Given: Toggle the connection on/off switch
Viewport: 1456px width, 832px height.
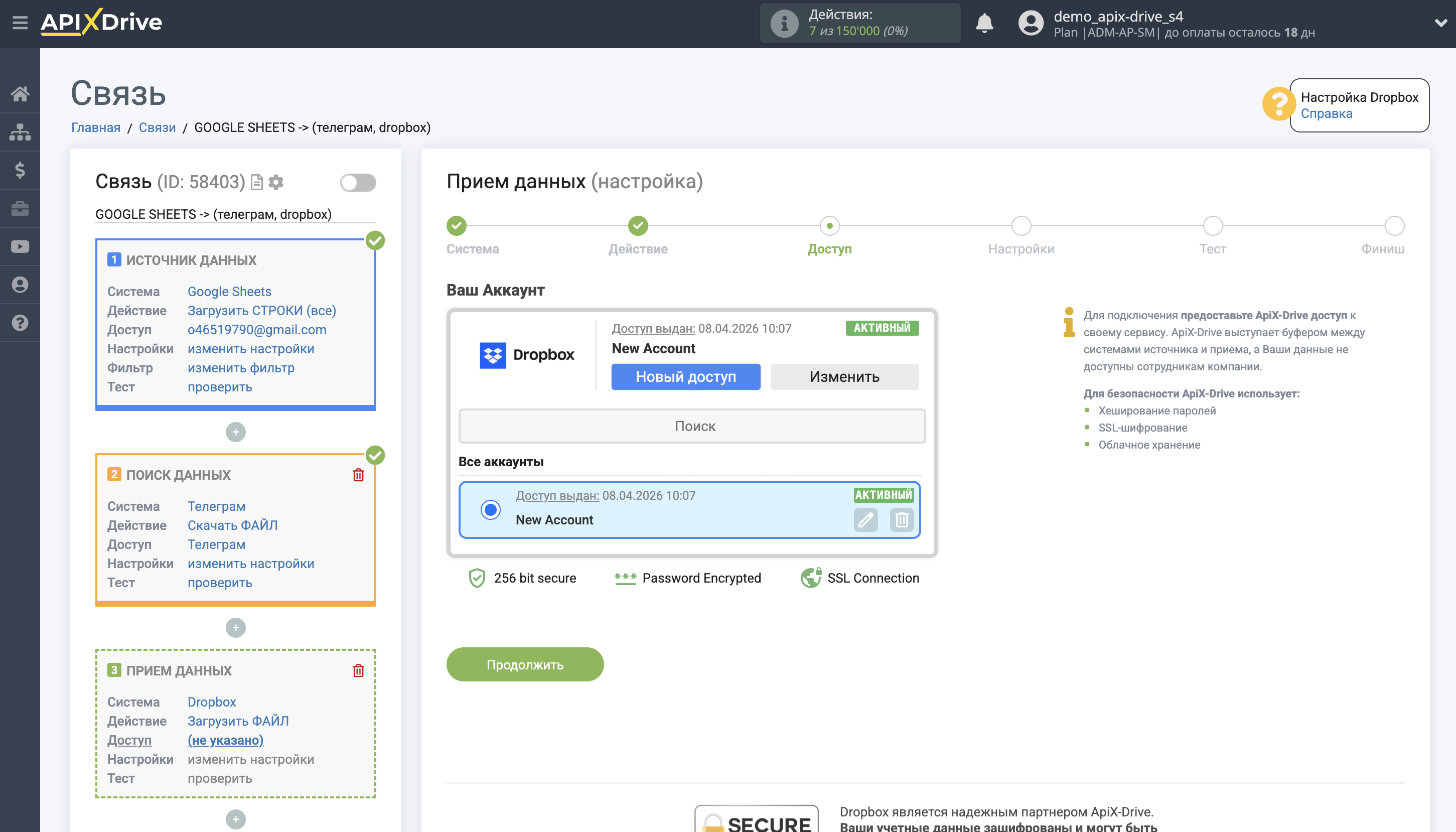Looking at the screenshot, I should (x=358, y=182).
